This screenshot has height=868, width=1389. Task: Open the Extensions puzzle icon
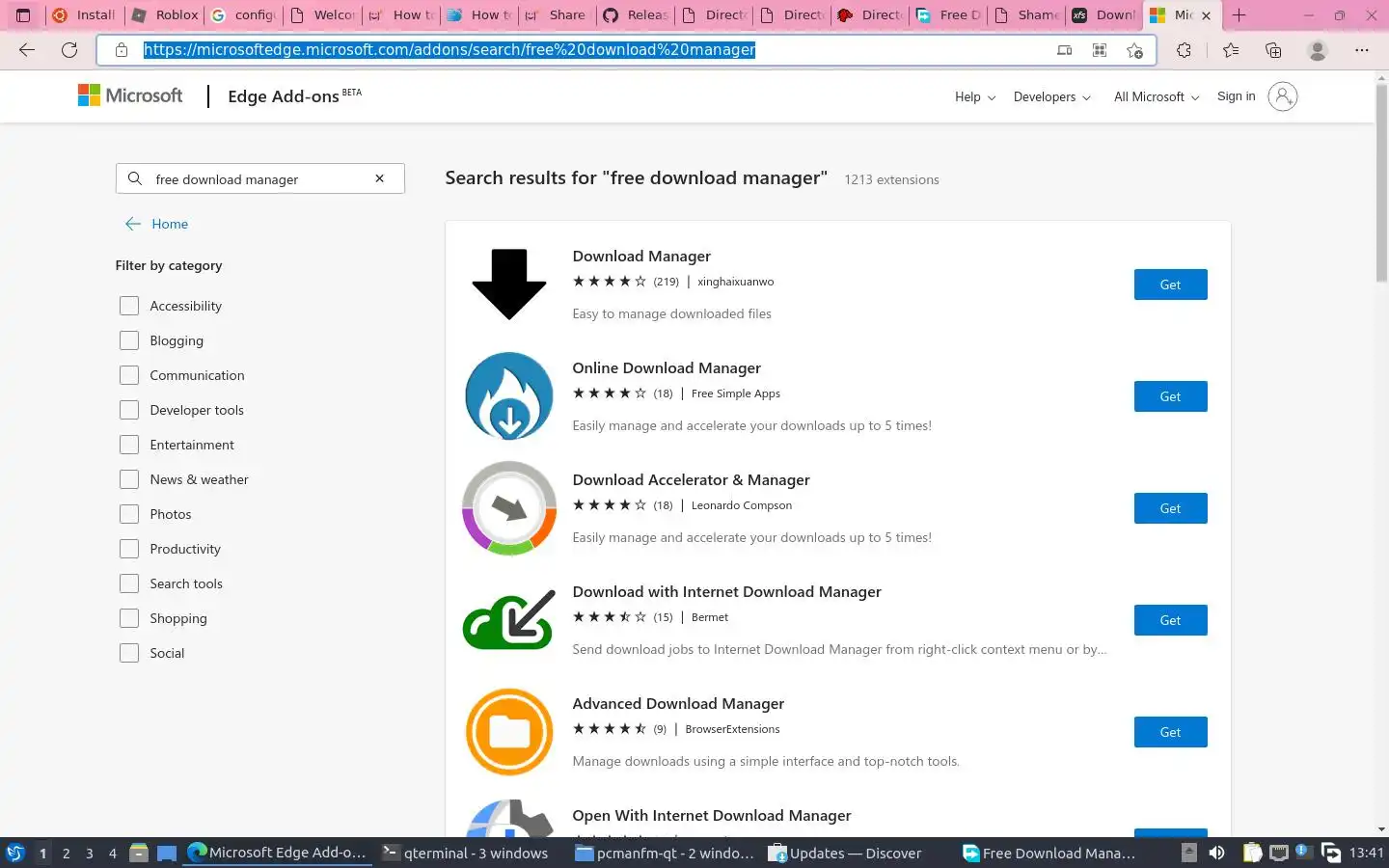coord(1184,50)
